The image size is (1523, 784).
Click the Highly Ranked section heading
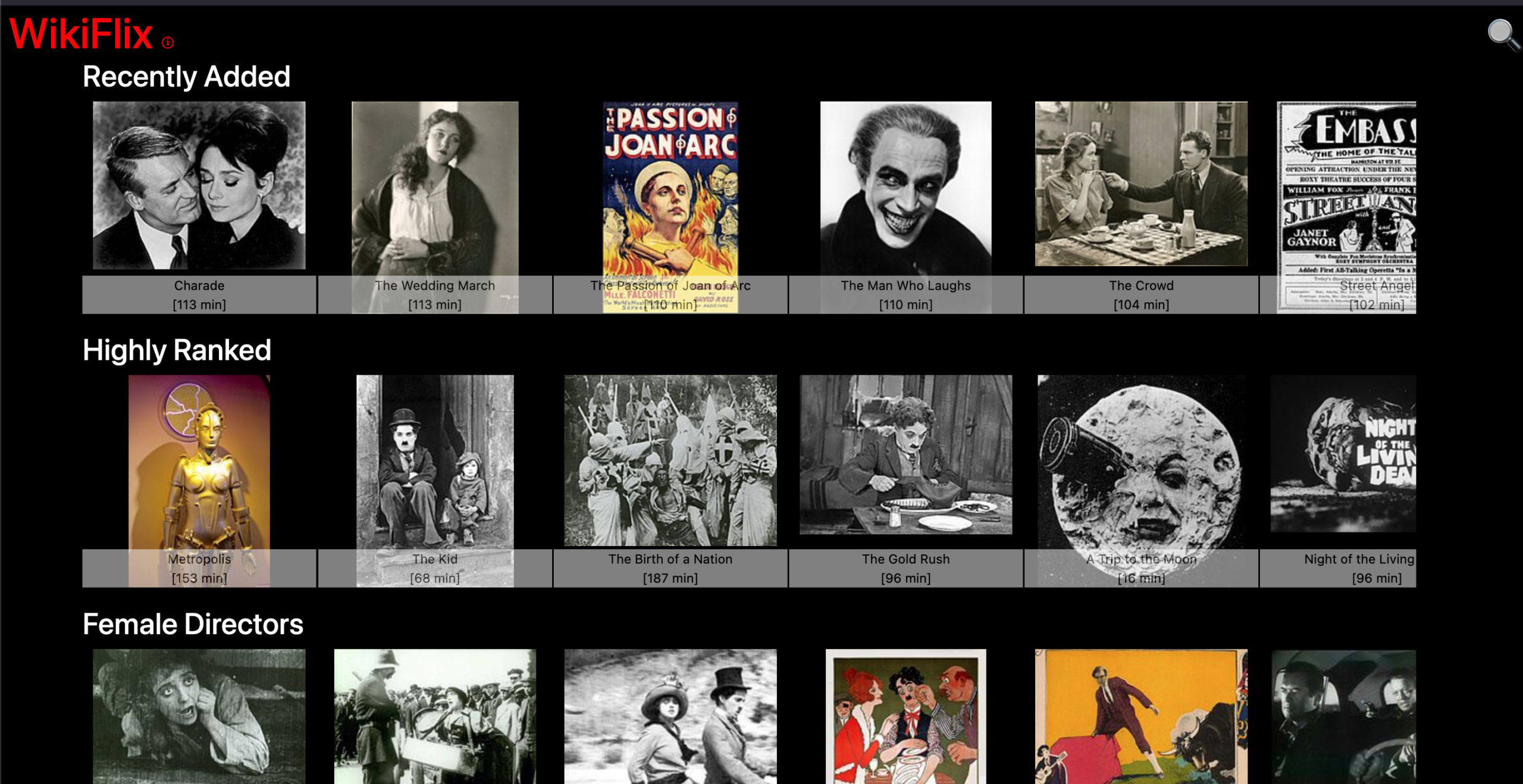176,350
